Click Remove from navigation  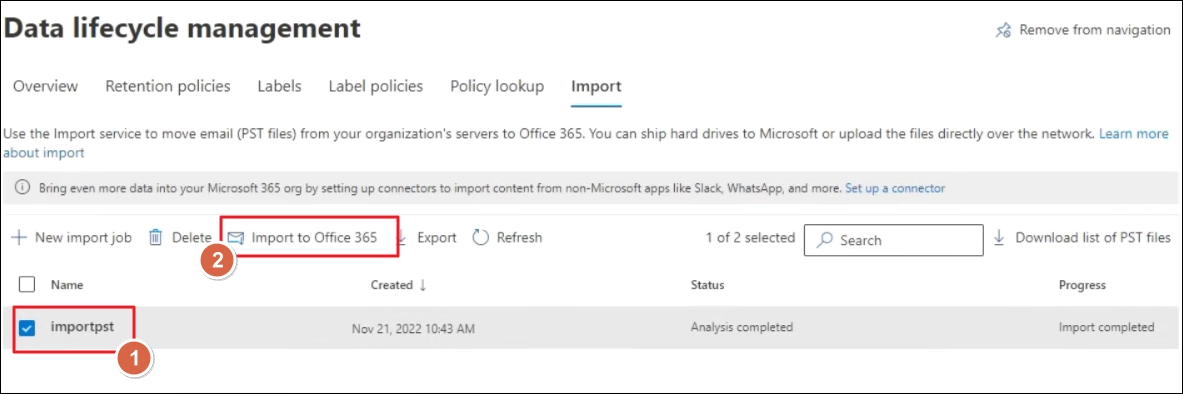(x=1095, y=30)
